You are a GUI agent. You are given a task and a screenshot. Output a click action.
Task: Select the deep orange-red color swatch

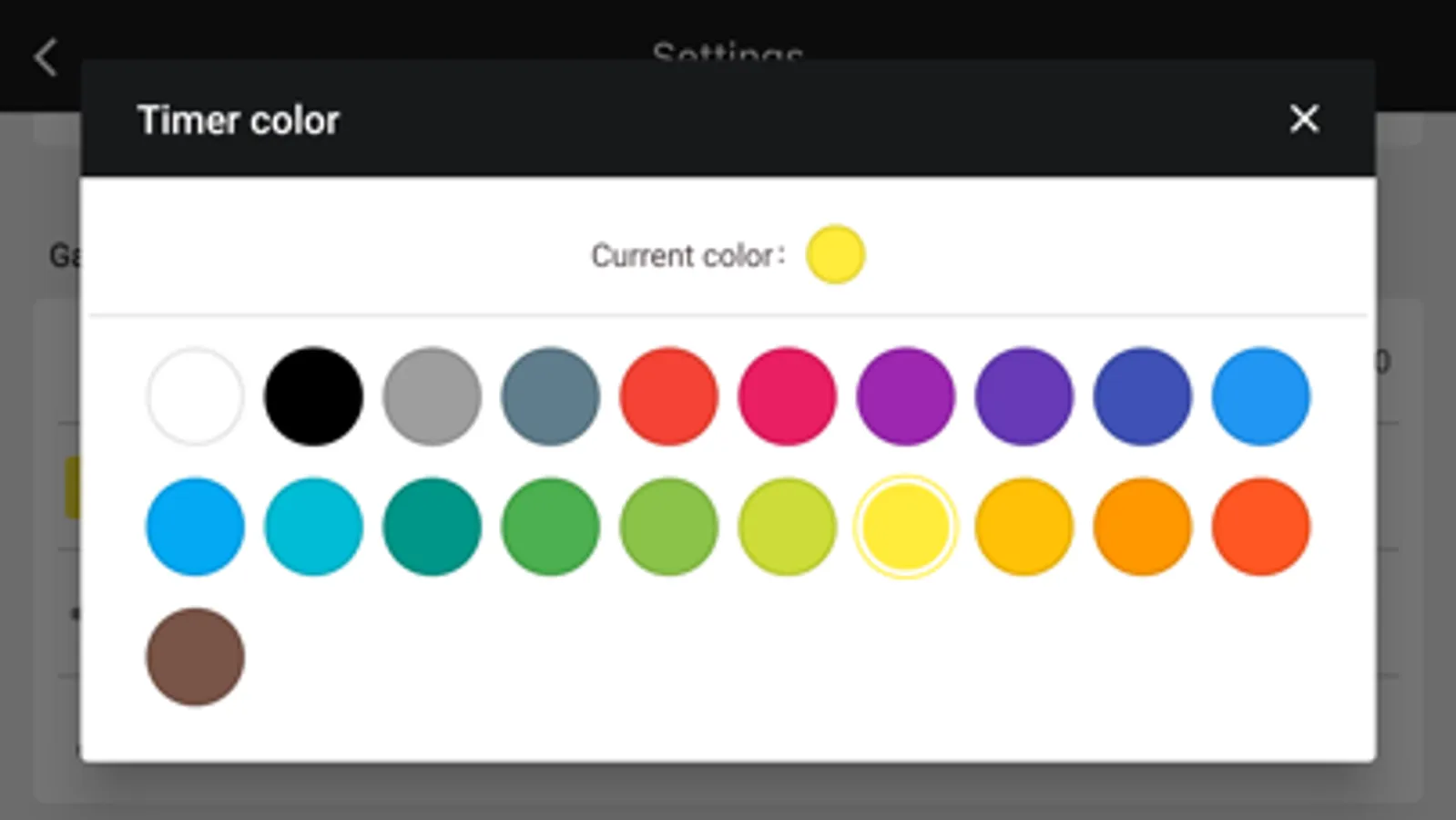click(x=1260, y=527)
